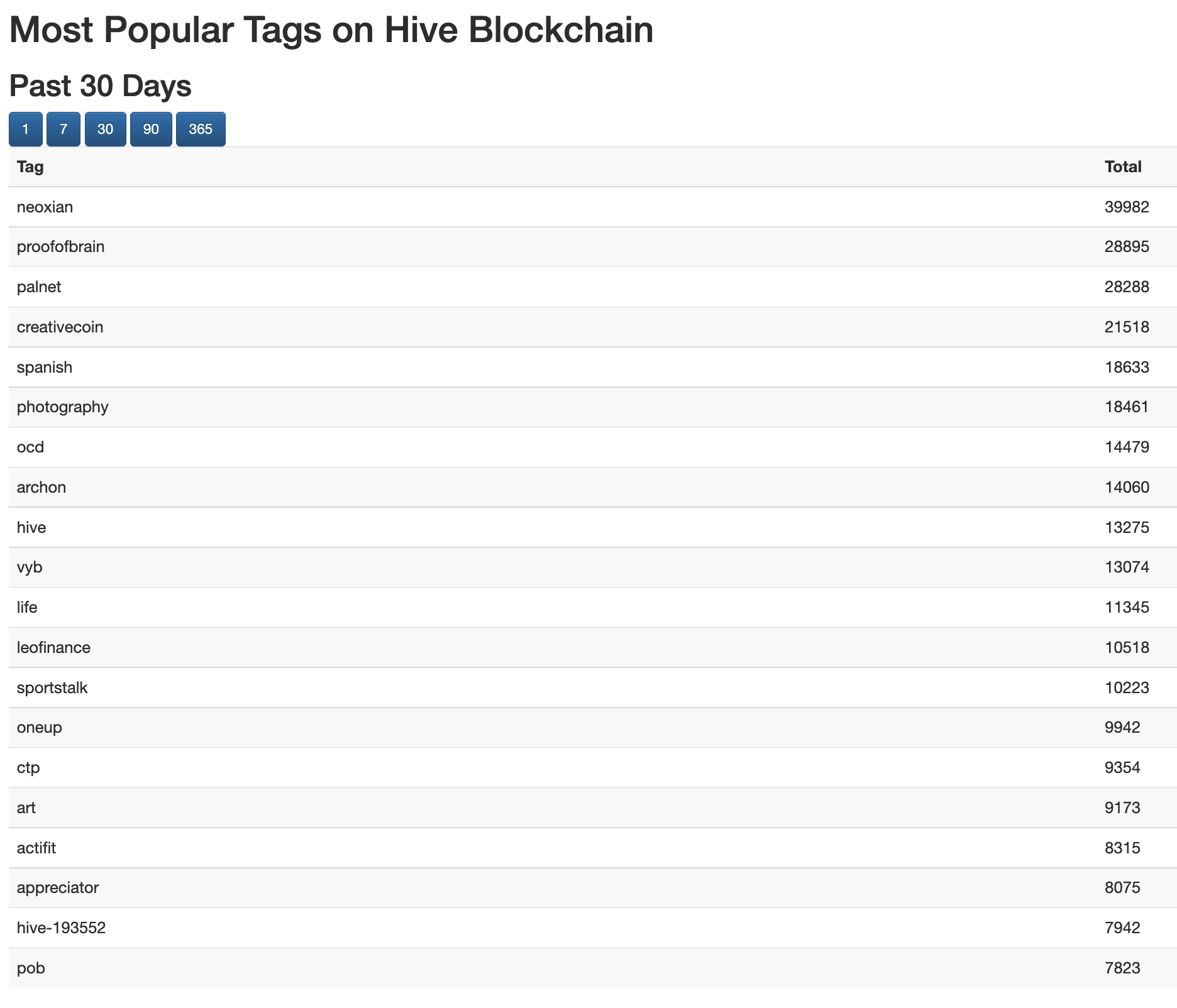Select the 1 day range button

pos(26,129)
